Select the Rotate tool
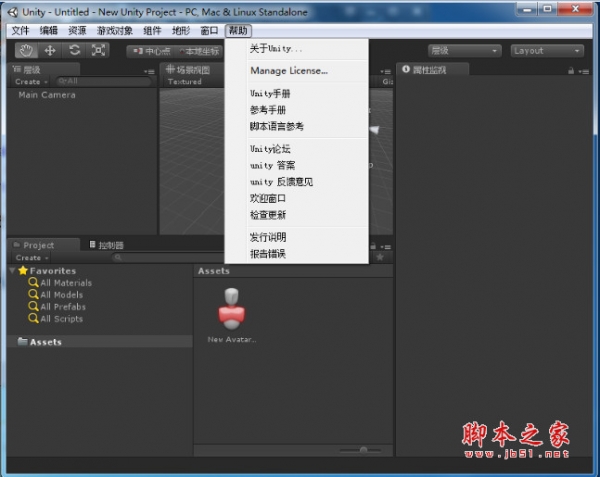Screen dimensions: 600x477 [x=74, y=50]
